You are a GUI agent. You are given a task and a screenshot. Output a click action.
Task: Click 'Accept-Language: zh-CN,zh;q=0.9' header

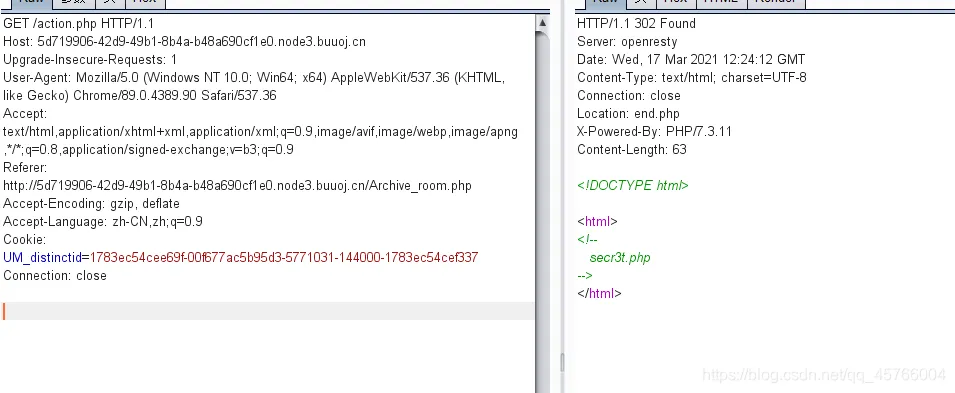coord(103,222)
